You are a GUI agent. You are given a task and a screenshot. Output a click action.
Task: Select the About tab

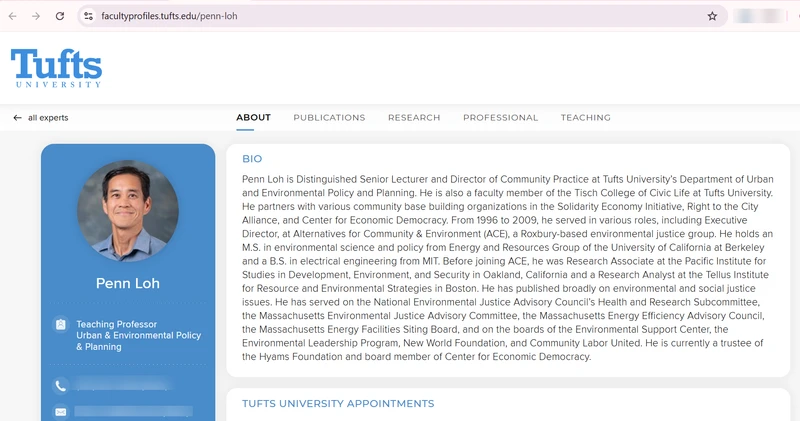coord(253,117)
